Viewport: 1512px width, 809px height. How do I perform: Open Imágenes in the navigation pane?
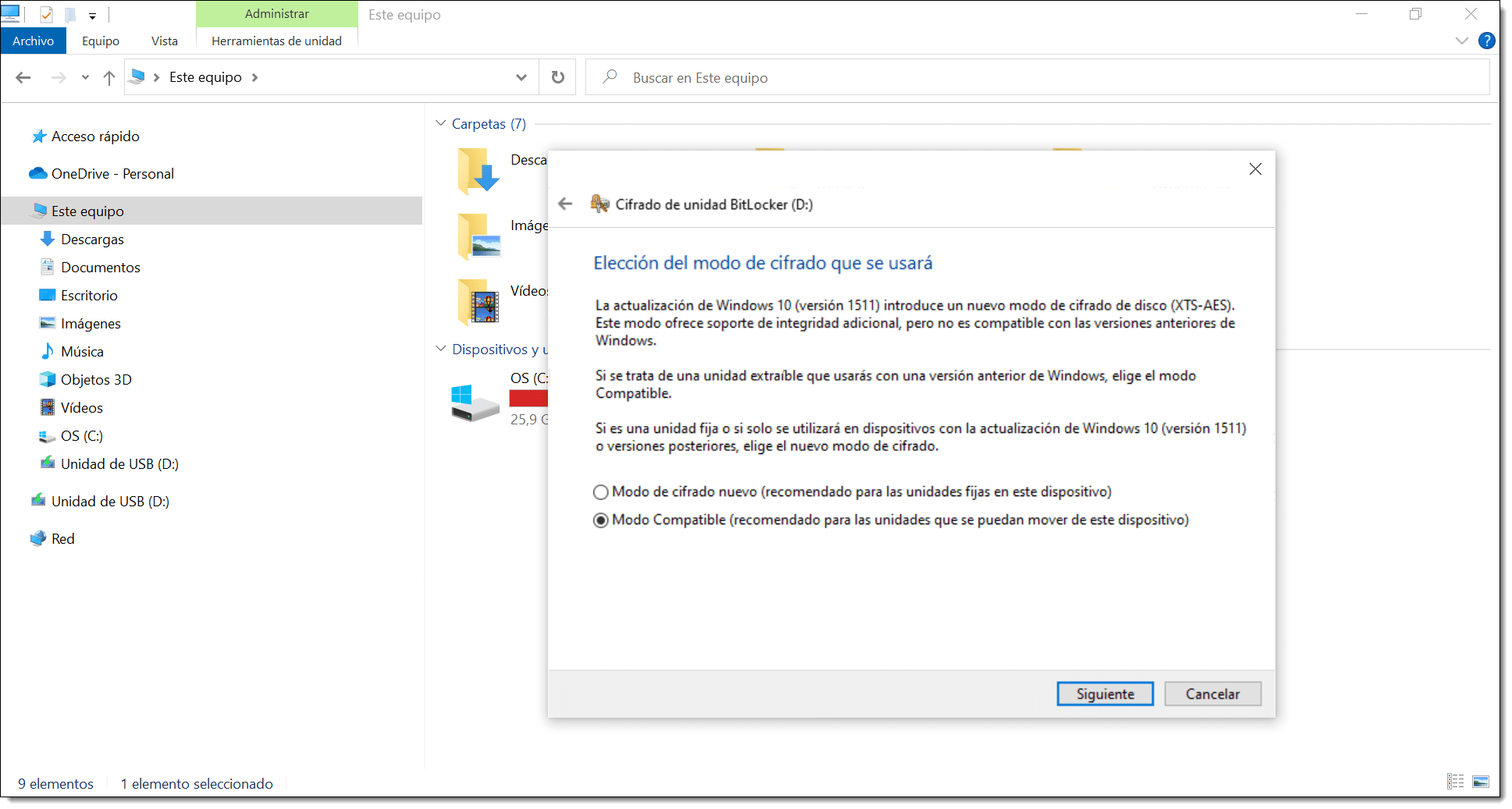91,324
